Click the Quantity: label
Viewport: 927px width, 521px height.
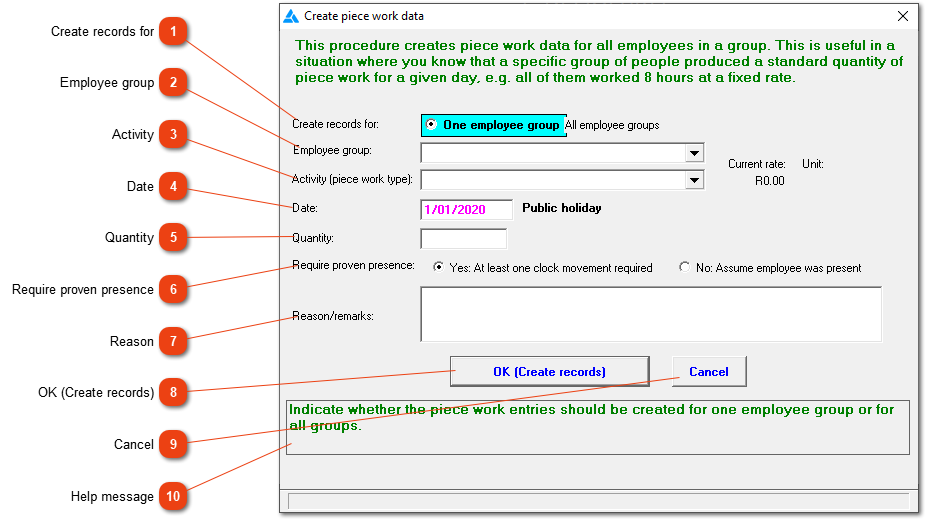[313, 238]
